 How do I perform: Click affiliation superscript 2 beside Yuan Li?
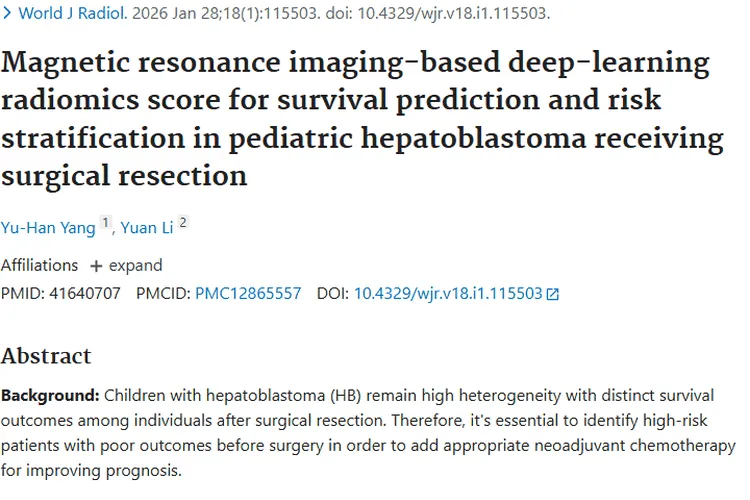(x=183, y=224)
